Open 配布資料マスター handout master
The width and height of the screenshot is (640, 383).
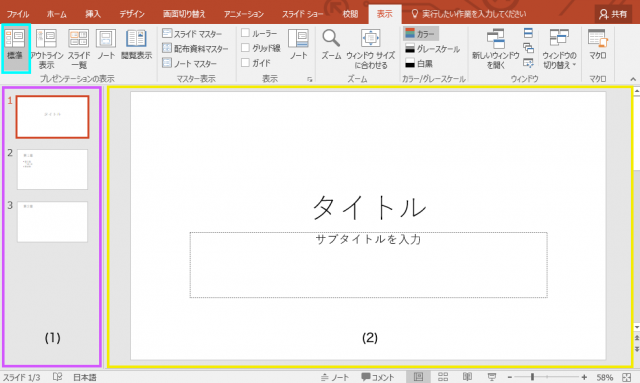tap(195, 48)
